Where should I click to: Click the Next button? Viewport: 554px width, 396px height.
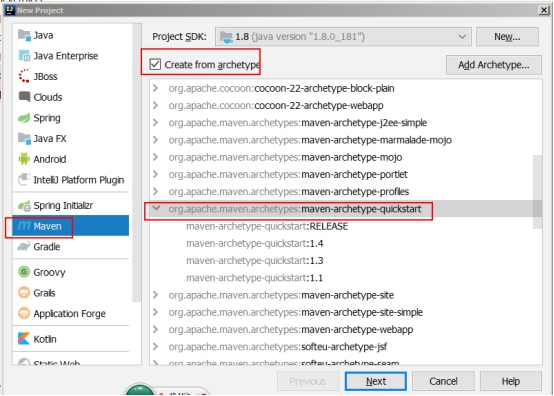pos(376,382)
